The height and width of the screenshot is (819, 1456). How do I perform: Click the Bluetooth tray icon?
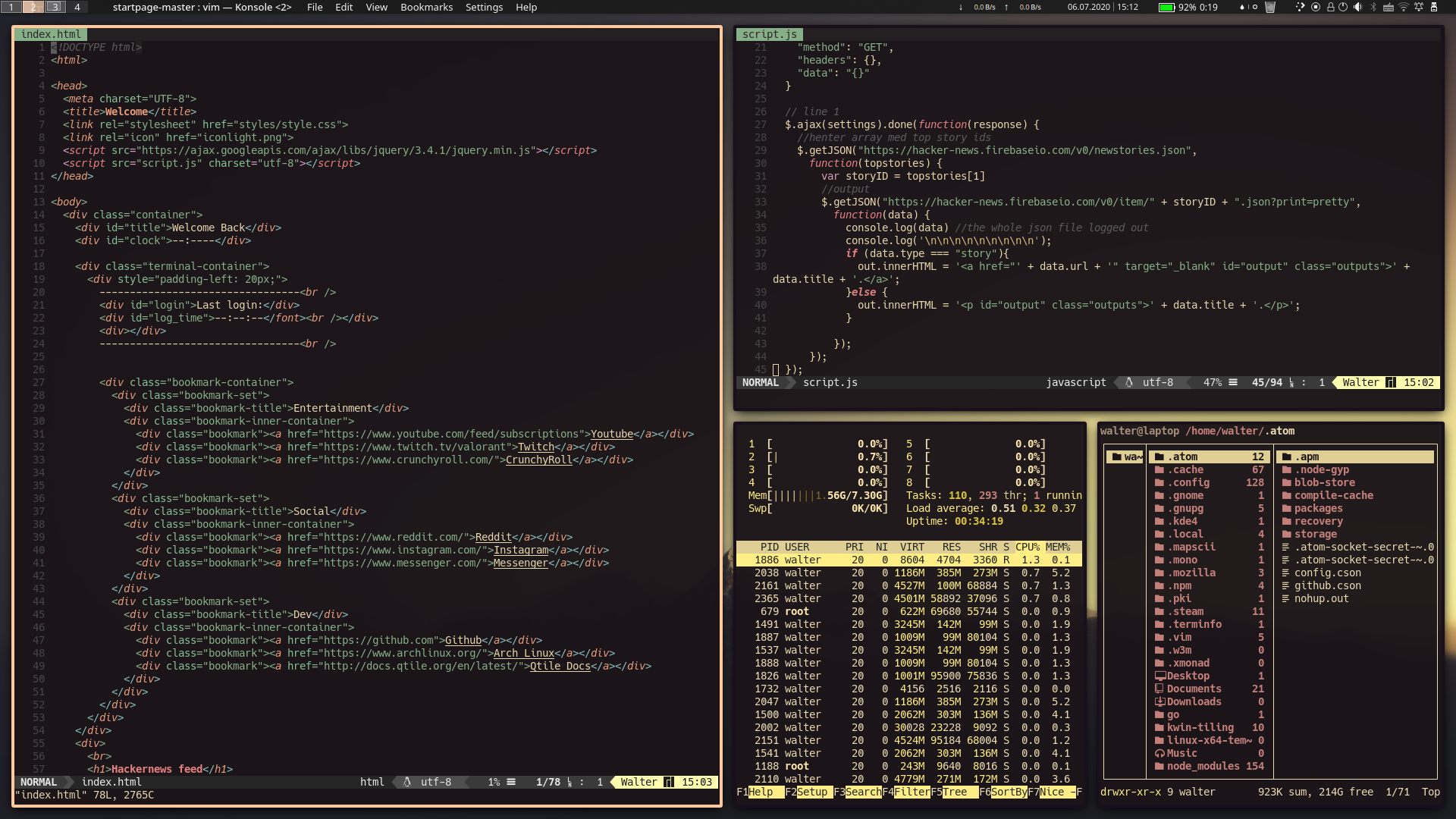1373,7
